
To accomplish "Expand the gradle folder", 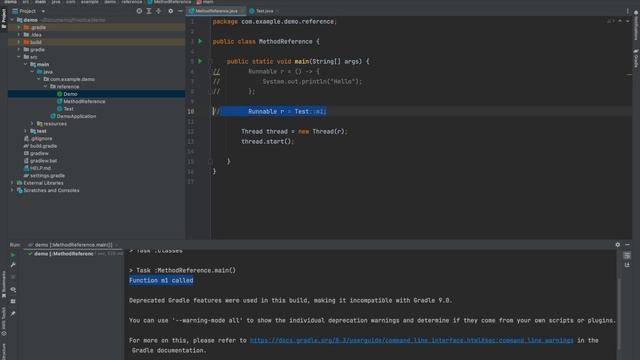I will tap(19, 49).
